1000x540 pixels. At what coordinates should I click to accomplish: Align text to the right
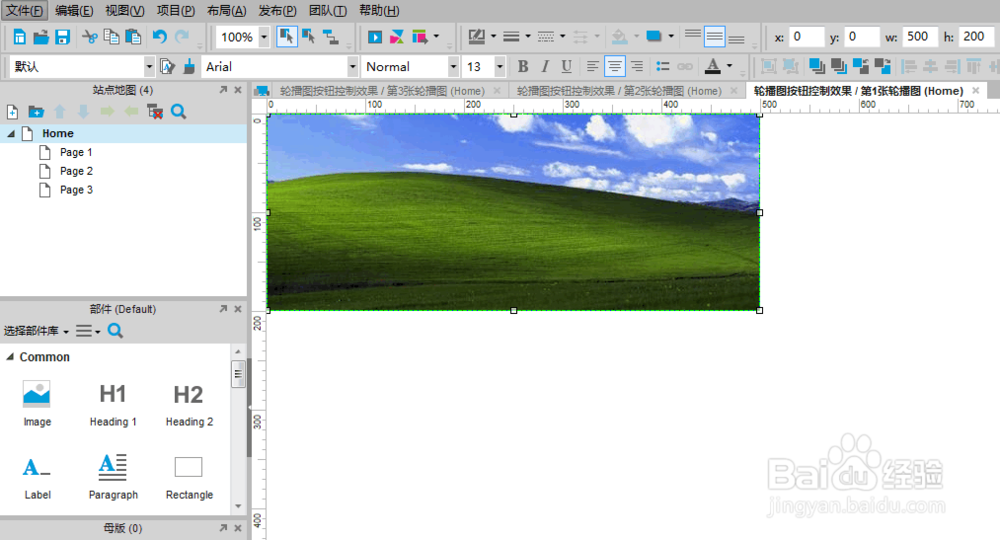click(x=636, y=66)
